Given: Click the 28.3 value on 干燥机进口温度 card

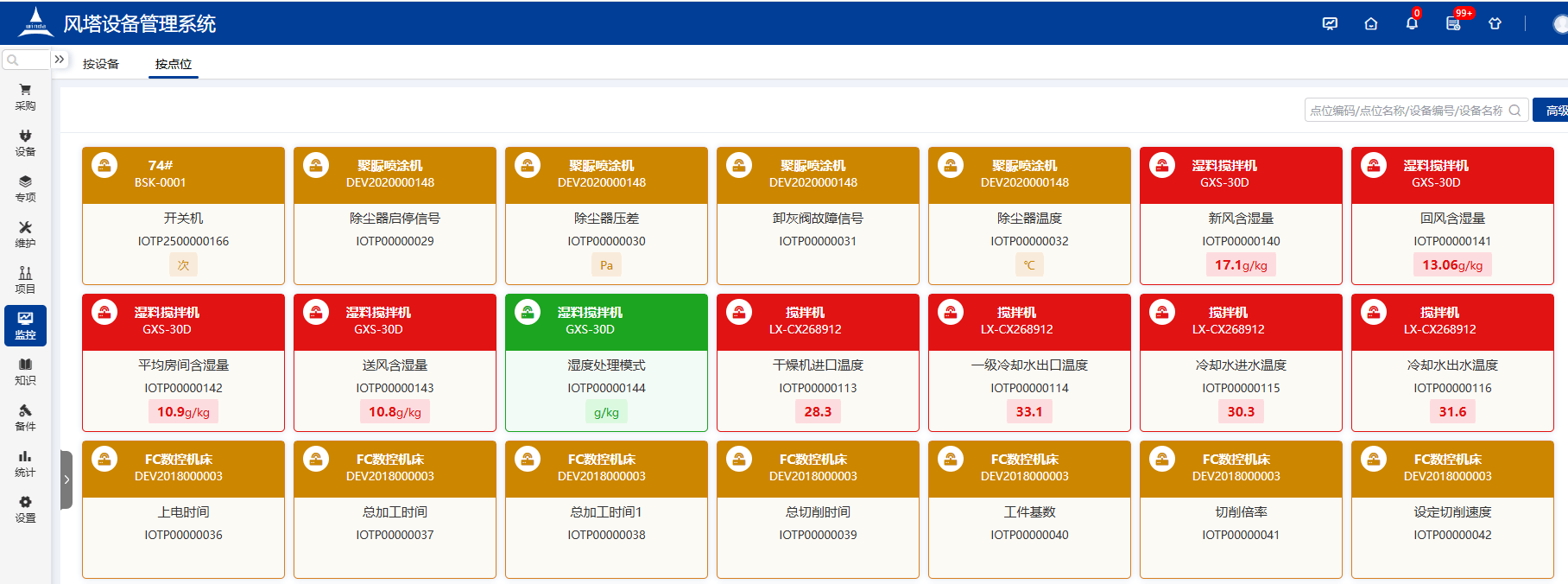Looking at the screenshot, I should point(818,412).
